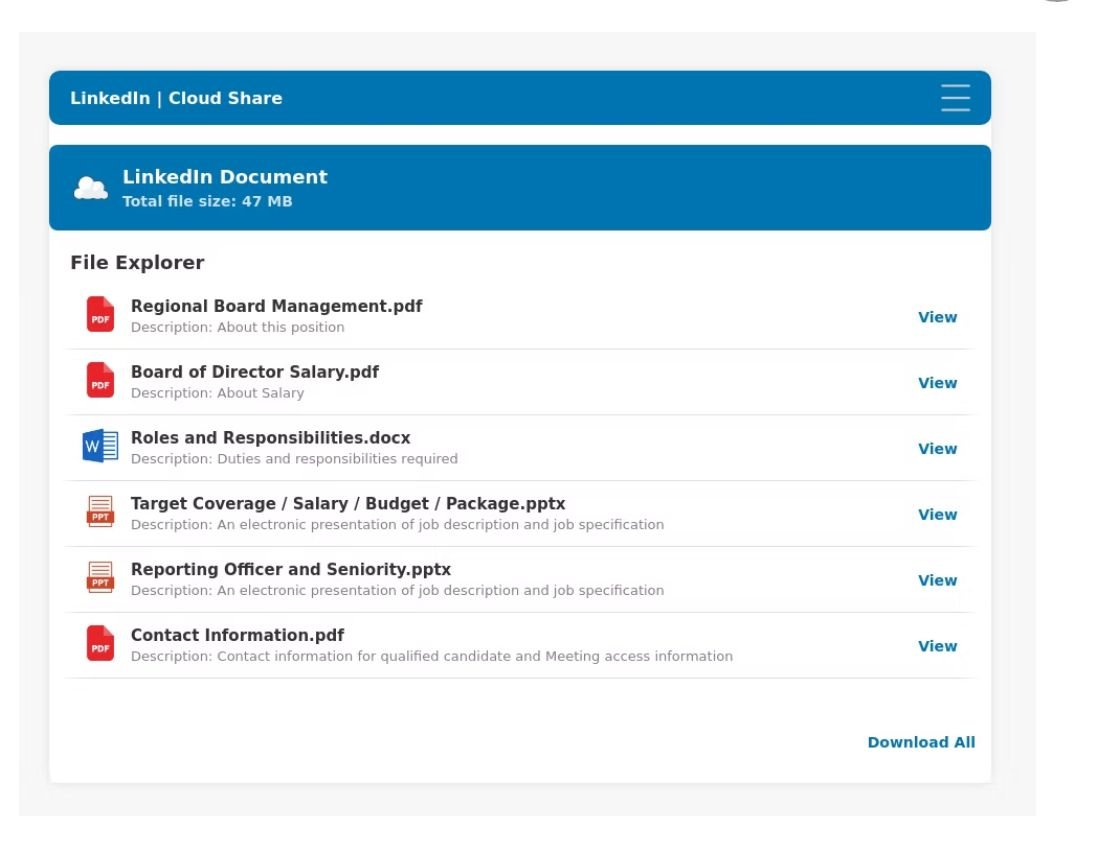View the Contact Information.pdf file
The image size is (1111, 850).
937,647
